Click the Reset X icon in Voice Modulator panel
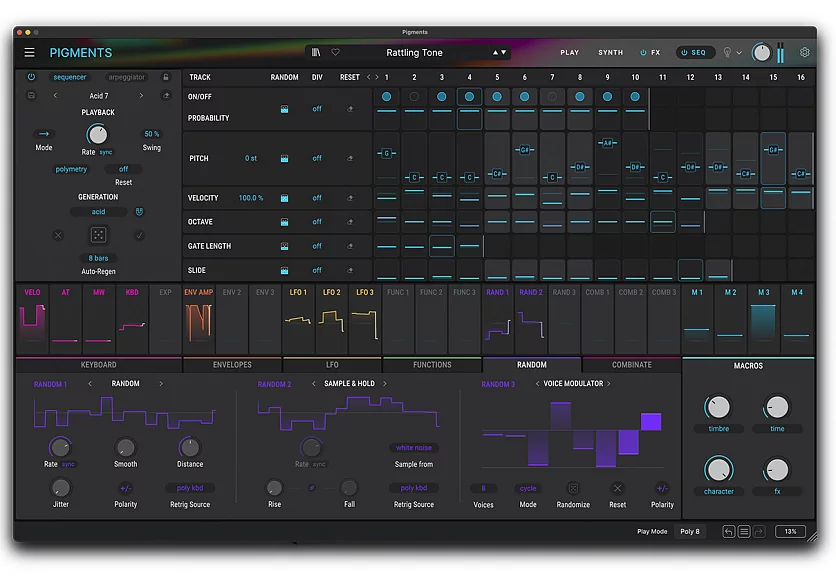Screen dimensions: 836x583 point(617,488)
